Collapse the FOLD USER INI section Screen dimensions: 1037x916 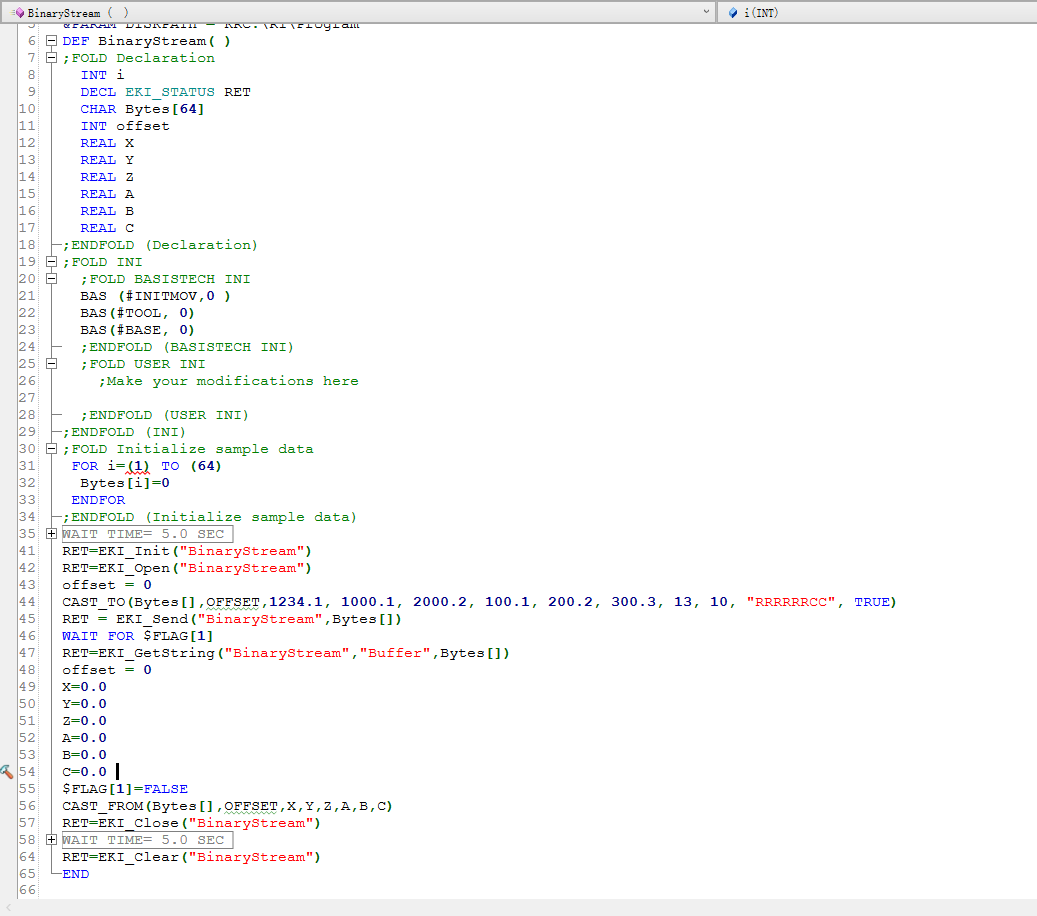pos(51,364)
